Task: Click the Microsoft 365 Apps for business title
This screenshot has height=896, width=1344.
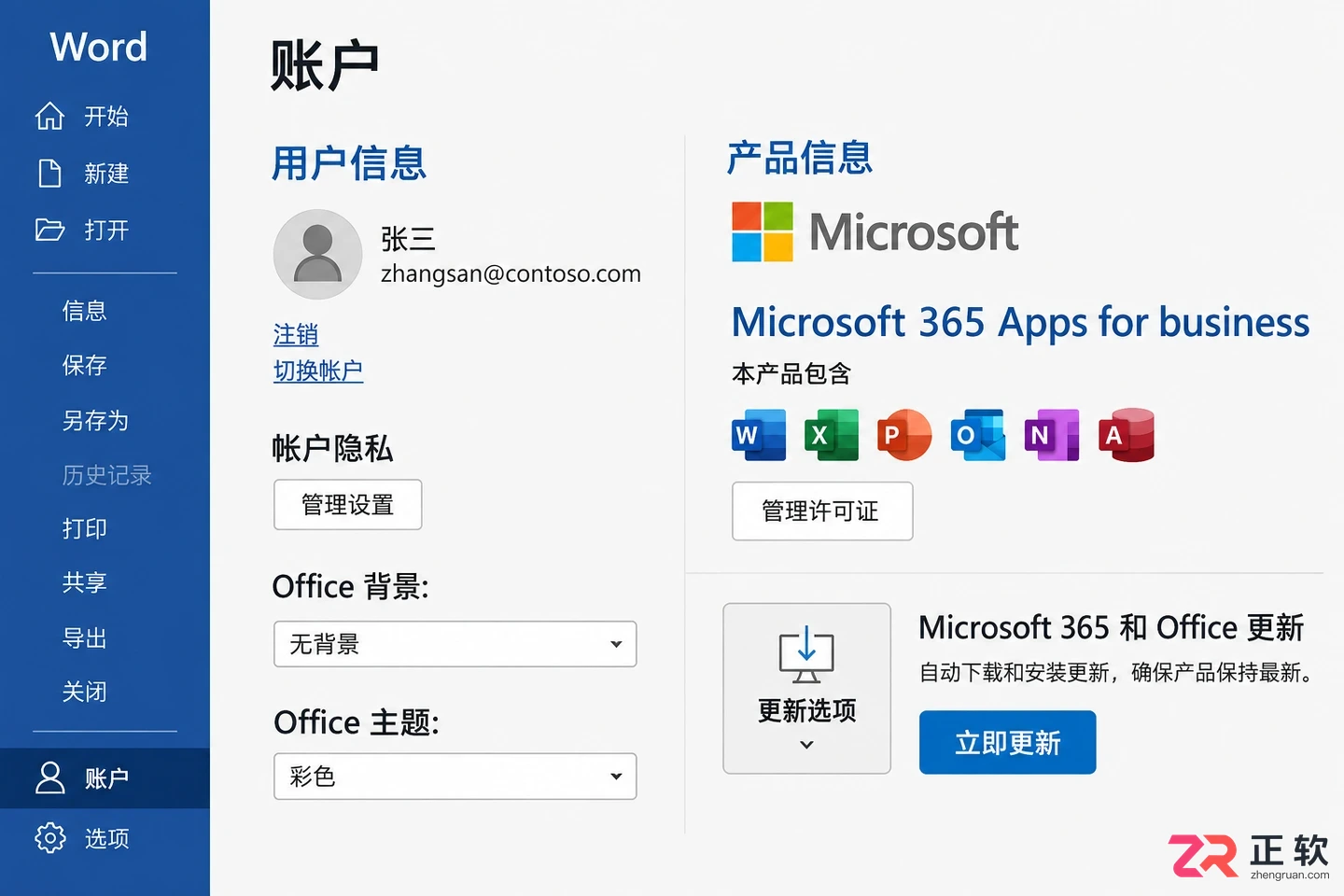Action: 1021,323
